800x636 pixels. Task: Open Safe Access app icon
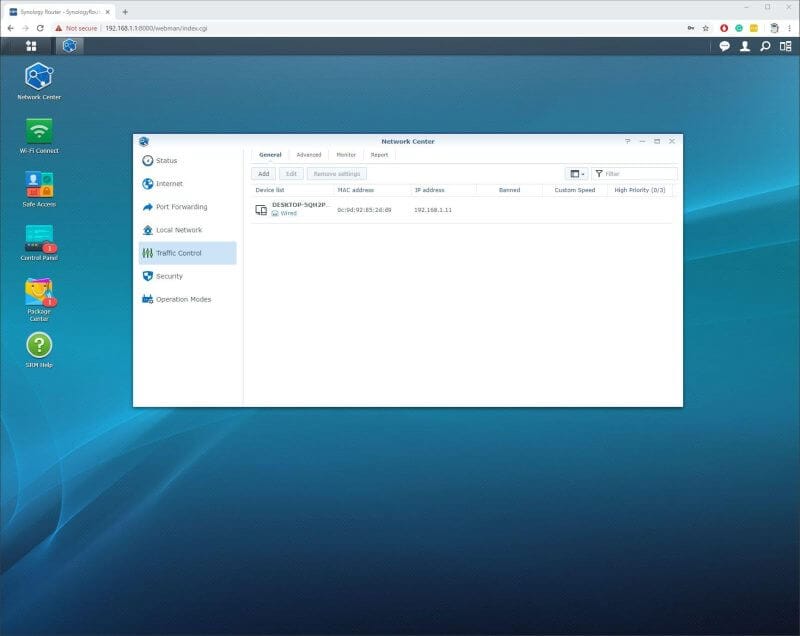(x=39, y=185)
